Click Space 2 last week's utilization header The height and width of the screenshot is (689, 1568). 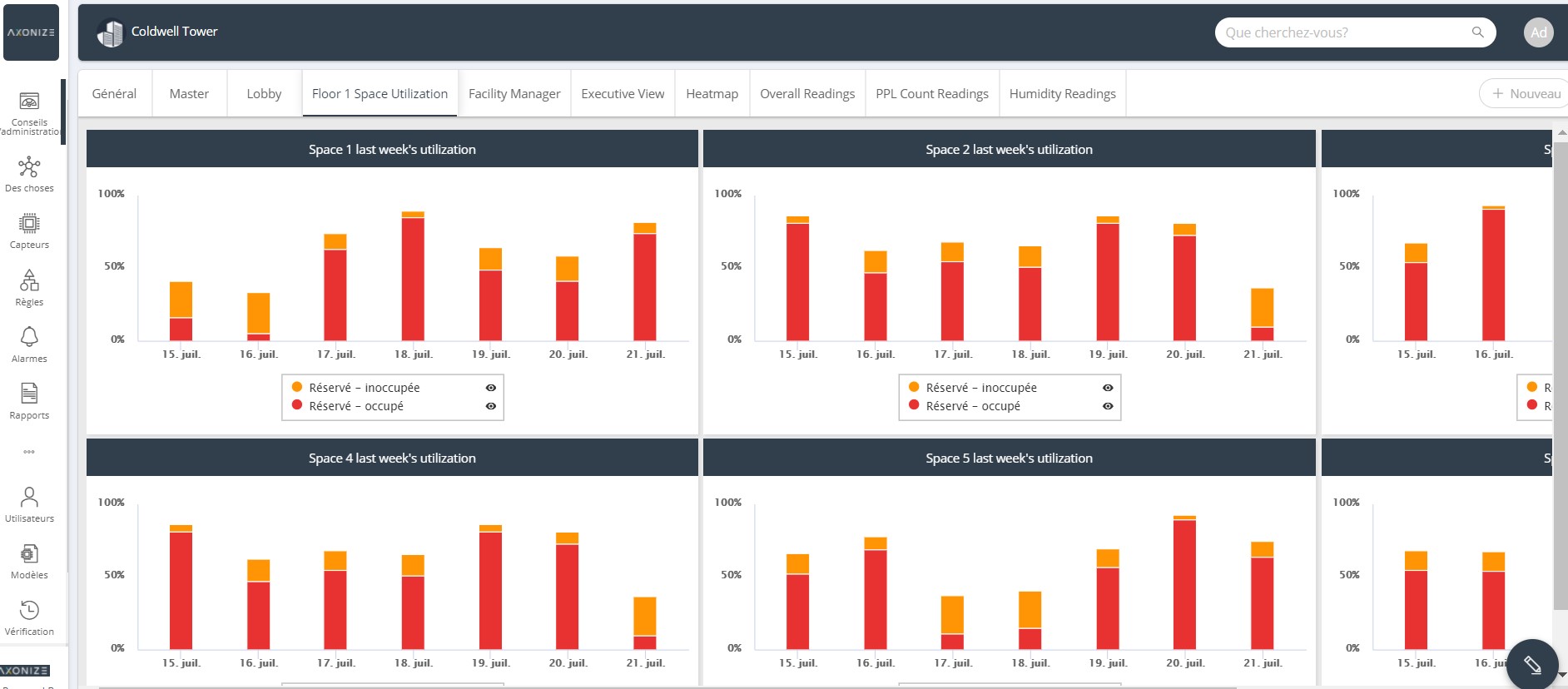point(1009,149)
